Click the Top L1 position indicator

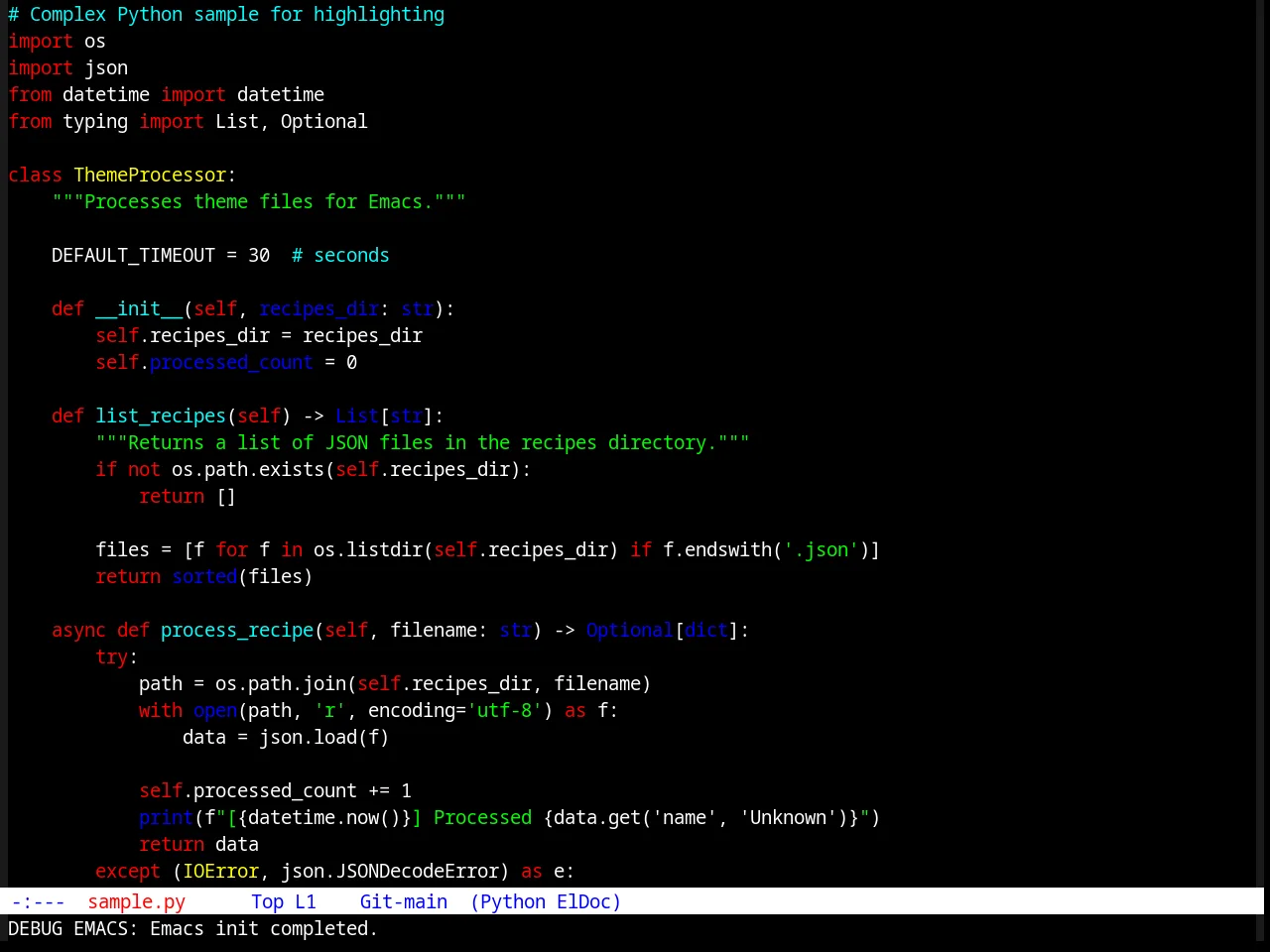[x=284, y=901]
